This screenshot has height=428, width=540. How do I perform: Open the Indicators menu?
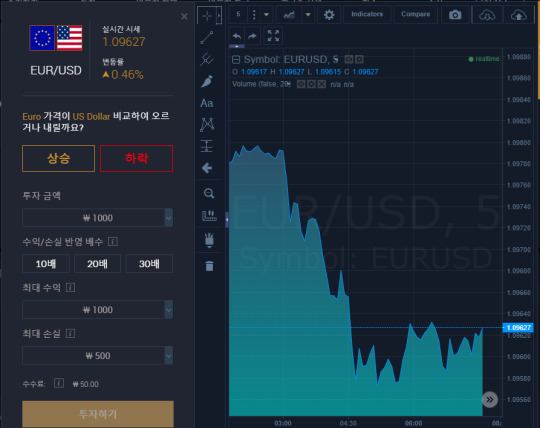click(x=367, y=14)
